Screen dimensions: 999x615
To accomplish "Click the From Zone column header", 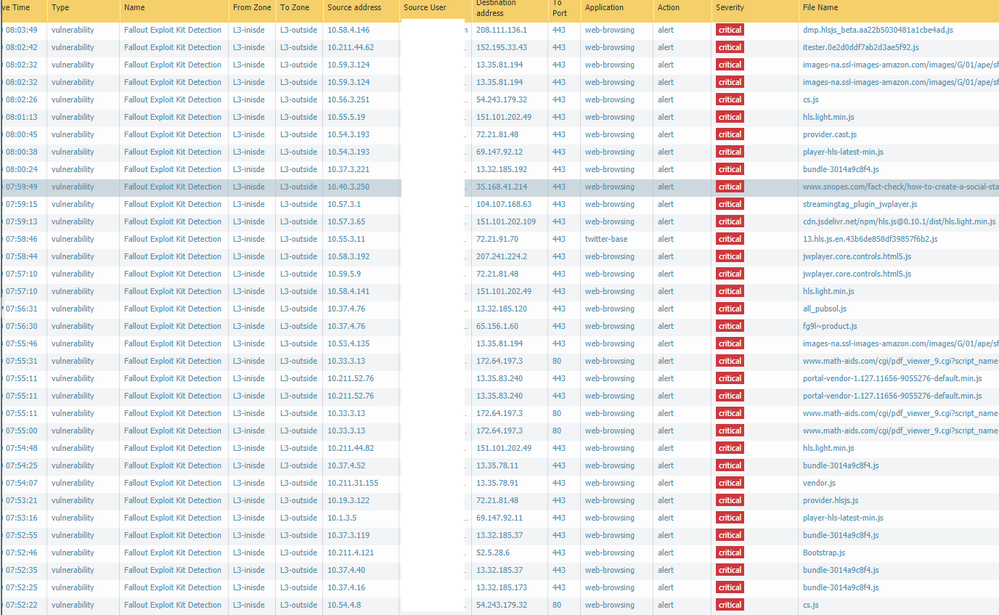I will coord(252,8).
